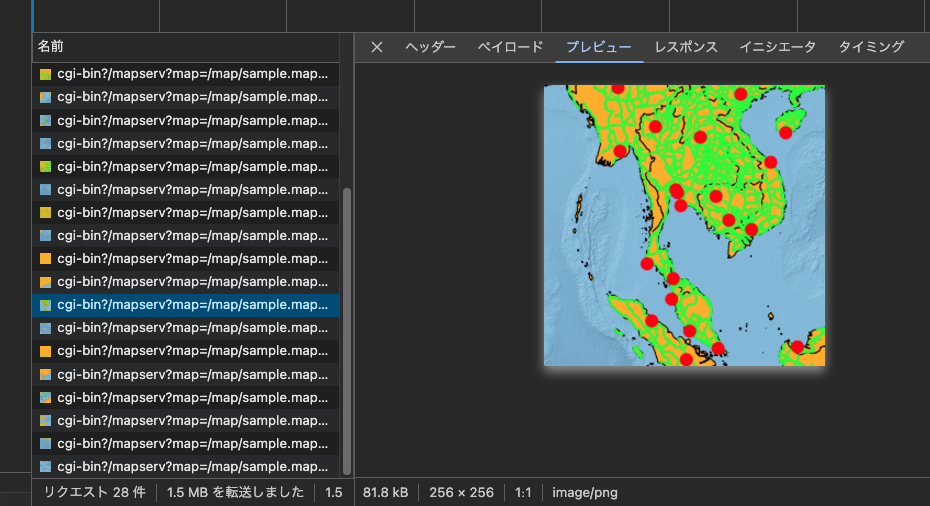Click the thumbnail icon of the topmost request
The image size is (930, 506).
(45, 74)
